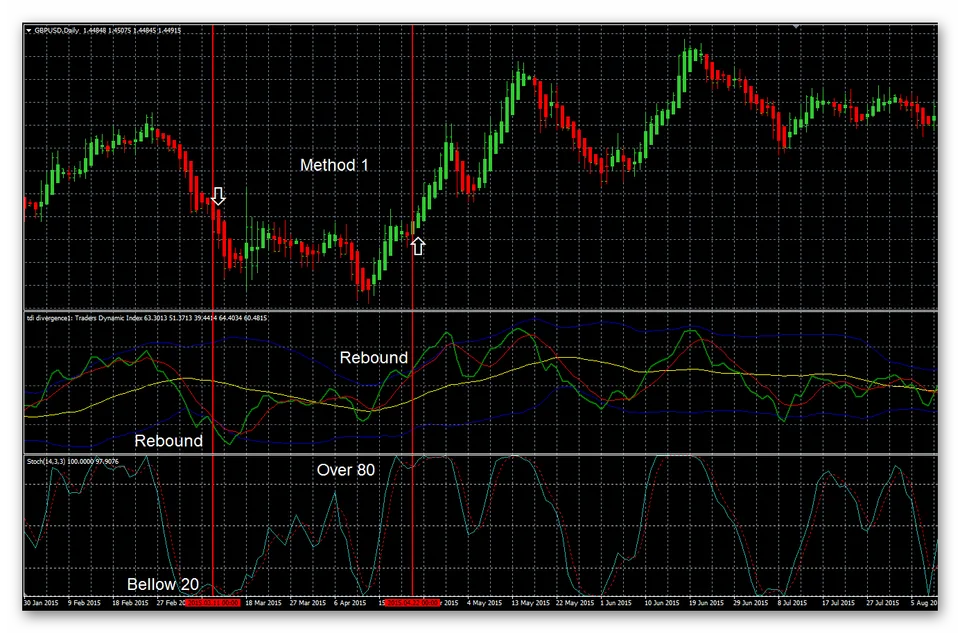
Task: Click the "9 Feb 2015" date label
Action: click(x=84, y=603)
